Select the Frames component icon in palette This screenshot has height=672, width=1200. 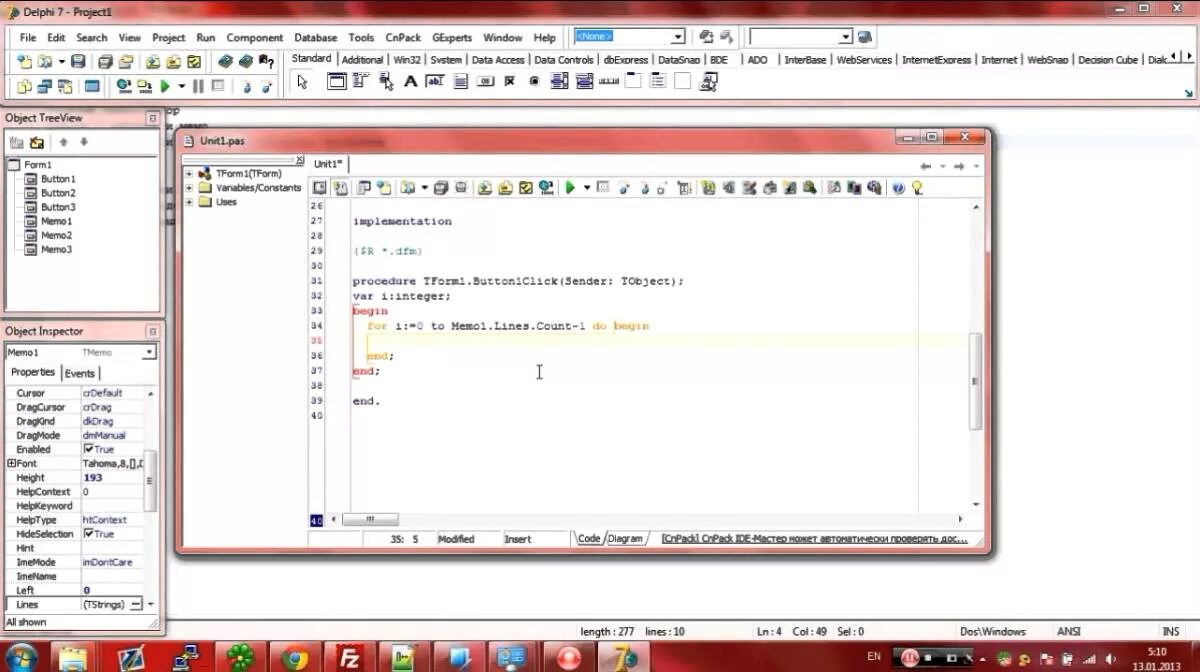click(x=336, y=82)
